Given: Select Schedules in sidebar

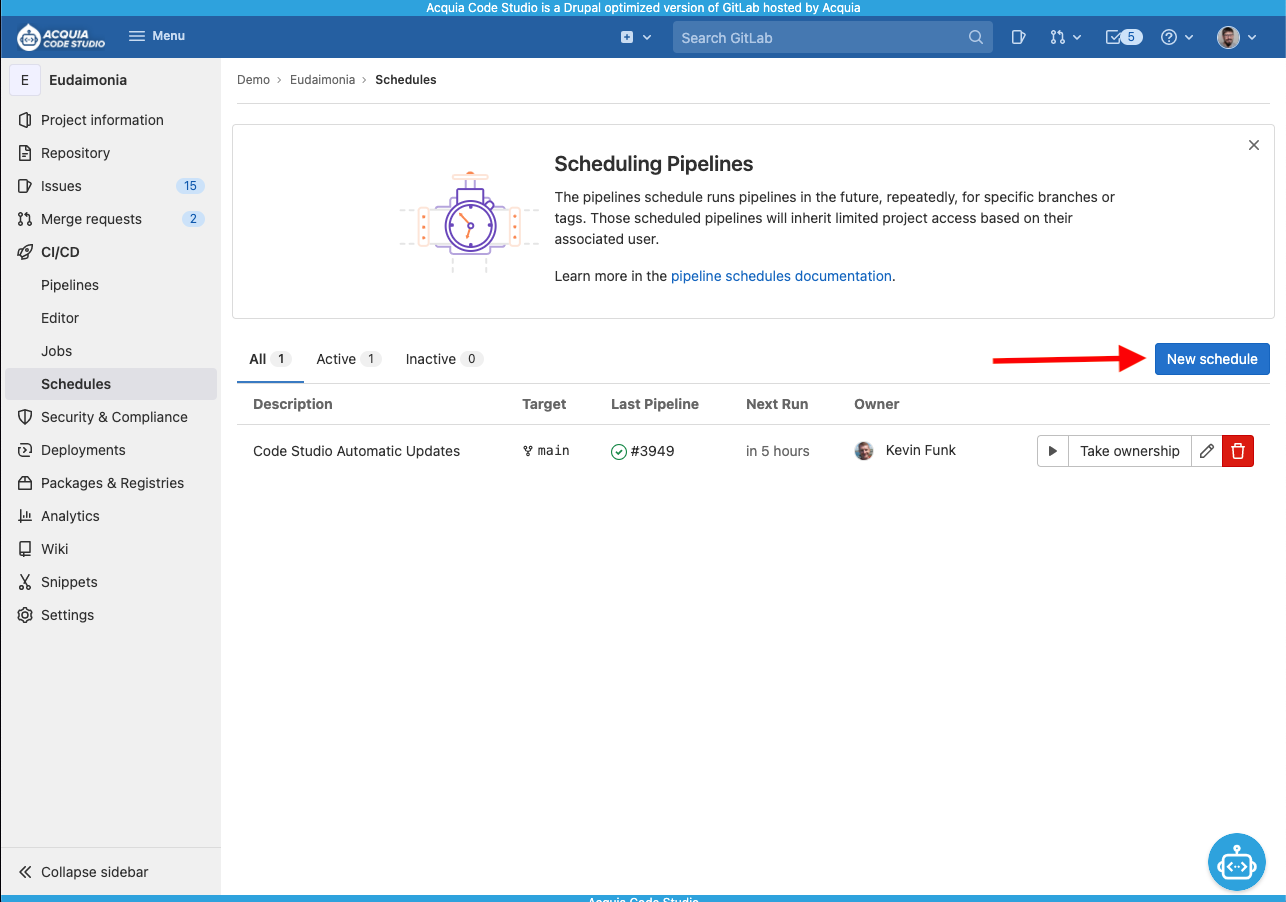Looking at the screenshot, I should click(111, 384).
